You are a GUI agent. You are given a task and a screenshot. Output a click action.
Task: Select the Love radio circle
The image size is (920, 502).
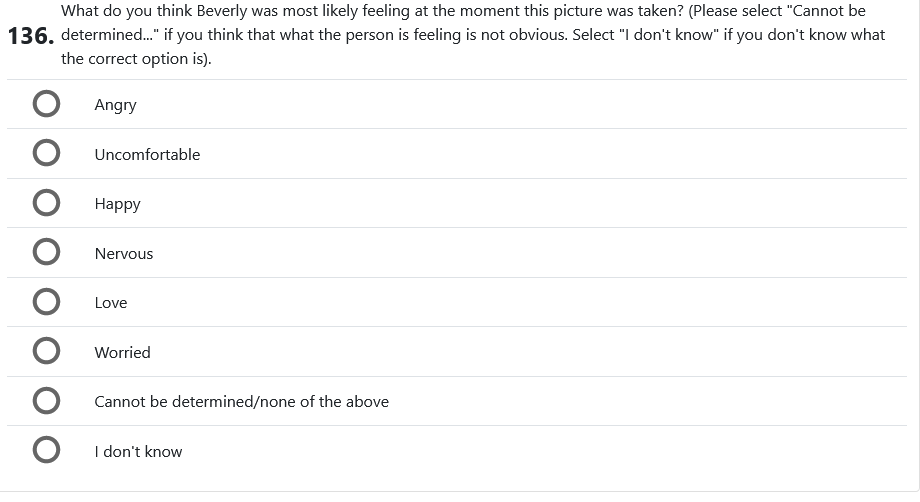[x=45, y=302]
